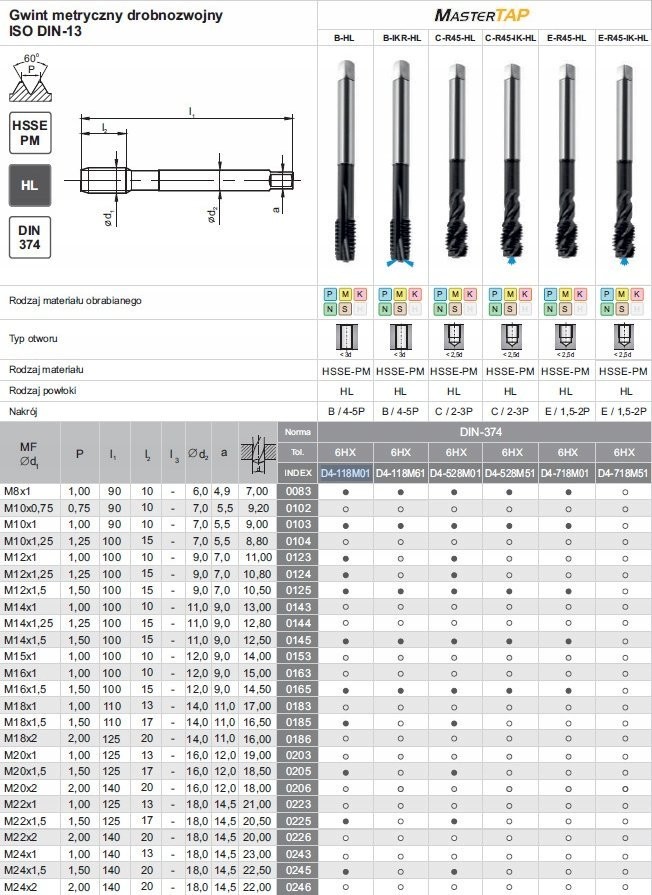Select the M24x2 availability dot under D4-718M51
The image size is (652, 895).
pyautogui.click(x=624, y=887)
